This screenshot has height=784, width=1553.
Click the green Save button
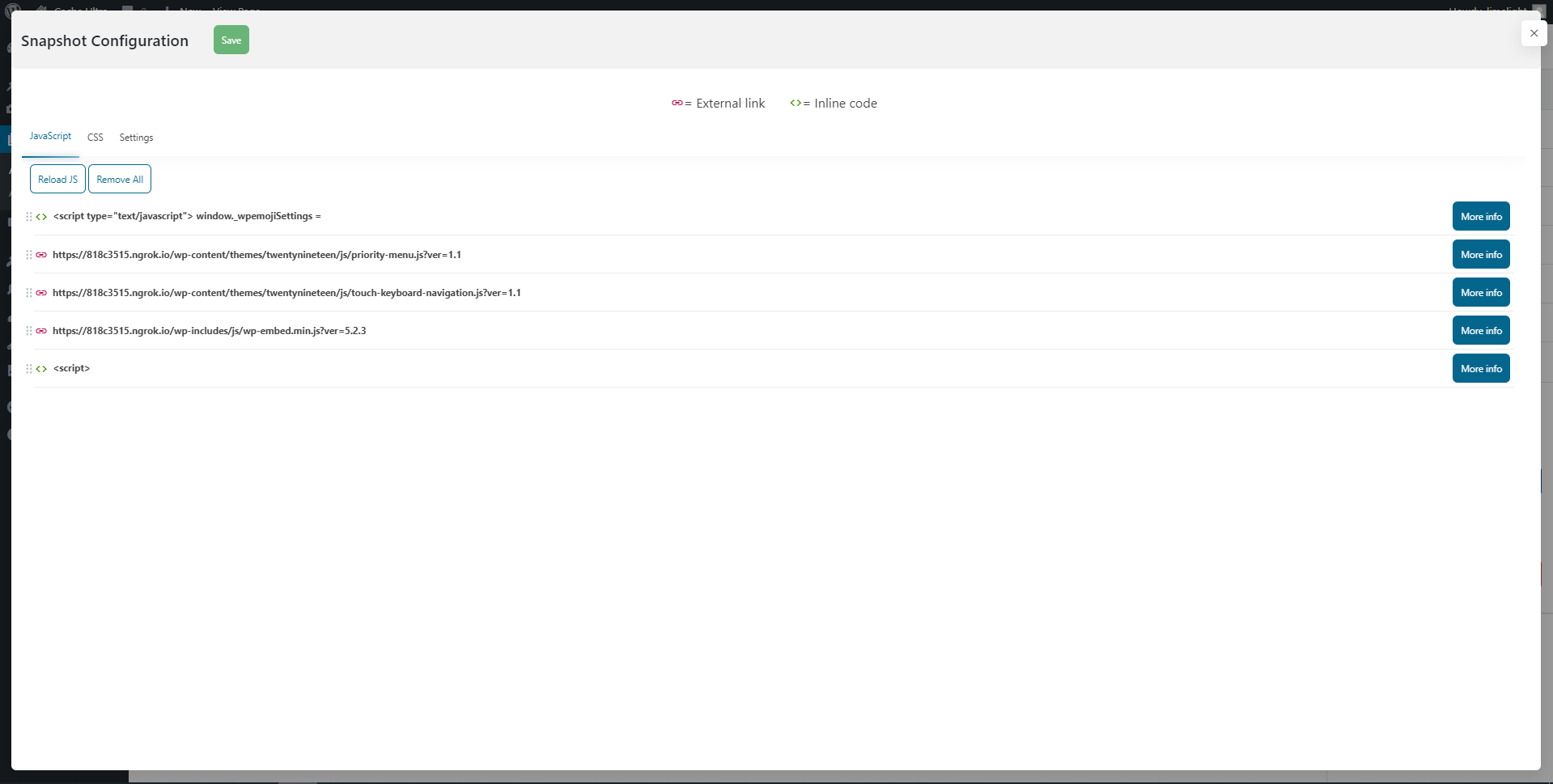231,40
